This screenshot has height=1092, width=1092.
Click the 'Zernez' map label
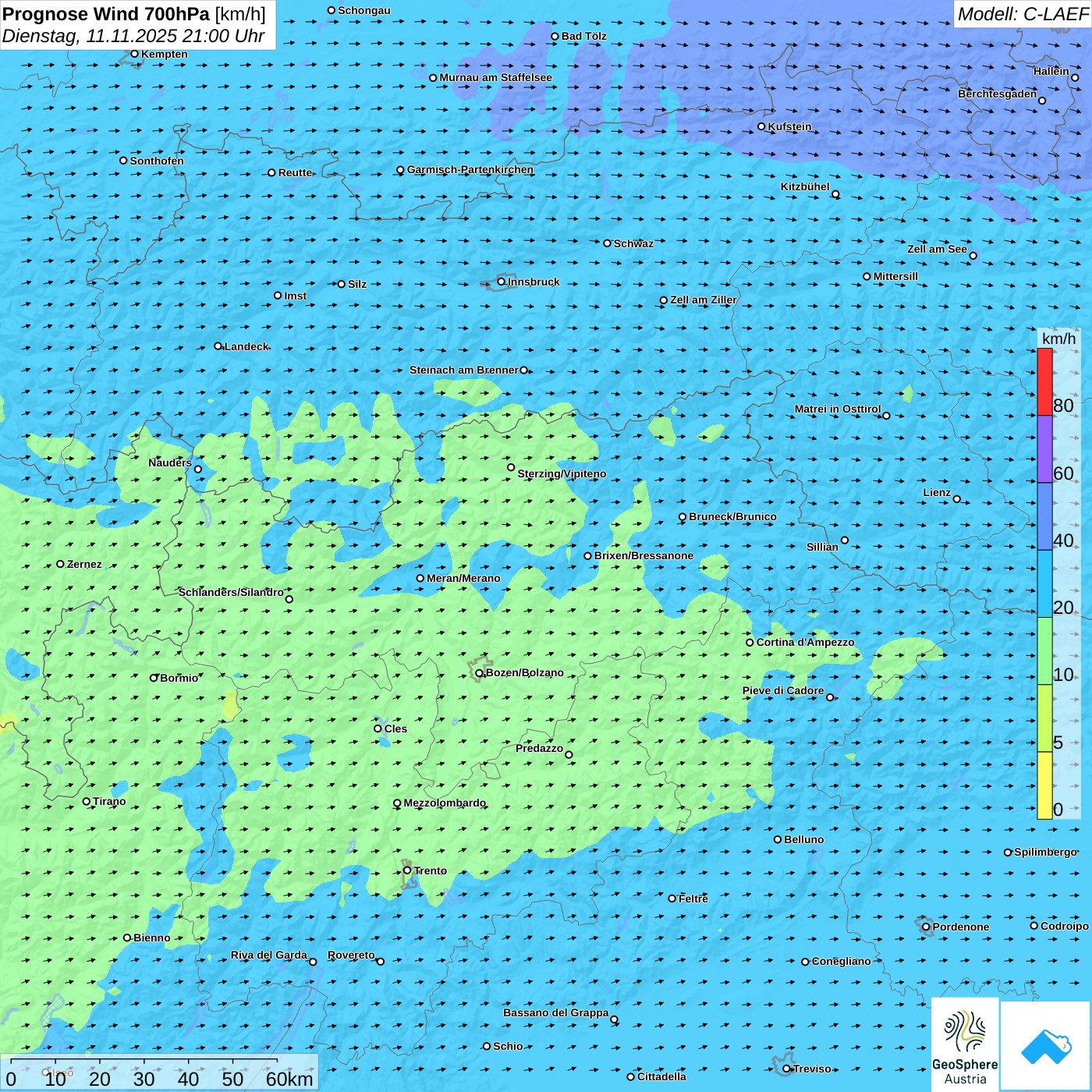pos(84,564)
